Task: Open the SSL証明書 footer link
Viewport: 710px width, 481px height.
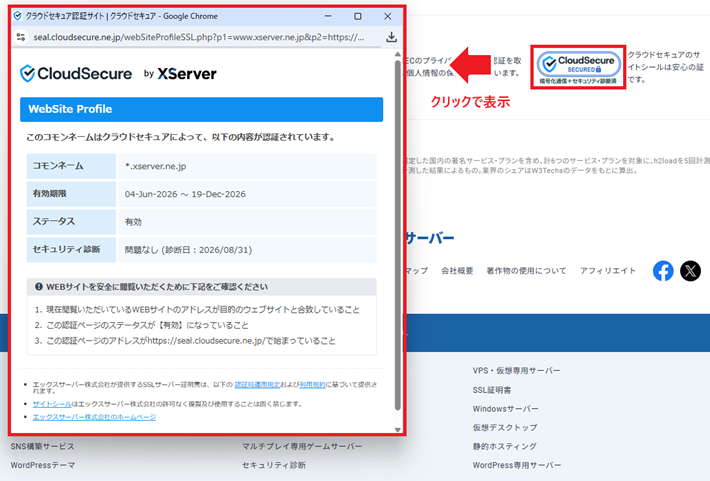Action: click(492, 390)
